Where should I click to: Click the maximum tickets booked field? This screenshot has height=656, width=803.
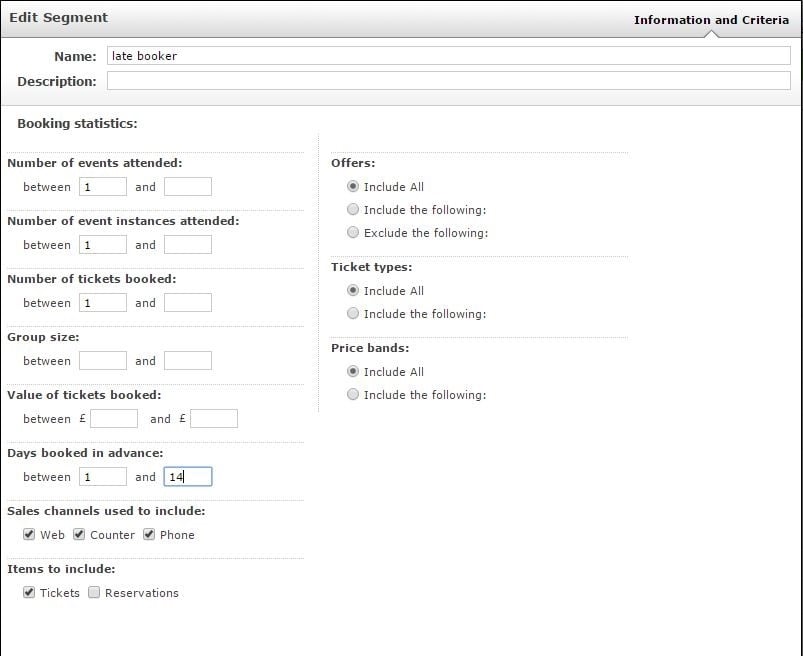188,303
